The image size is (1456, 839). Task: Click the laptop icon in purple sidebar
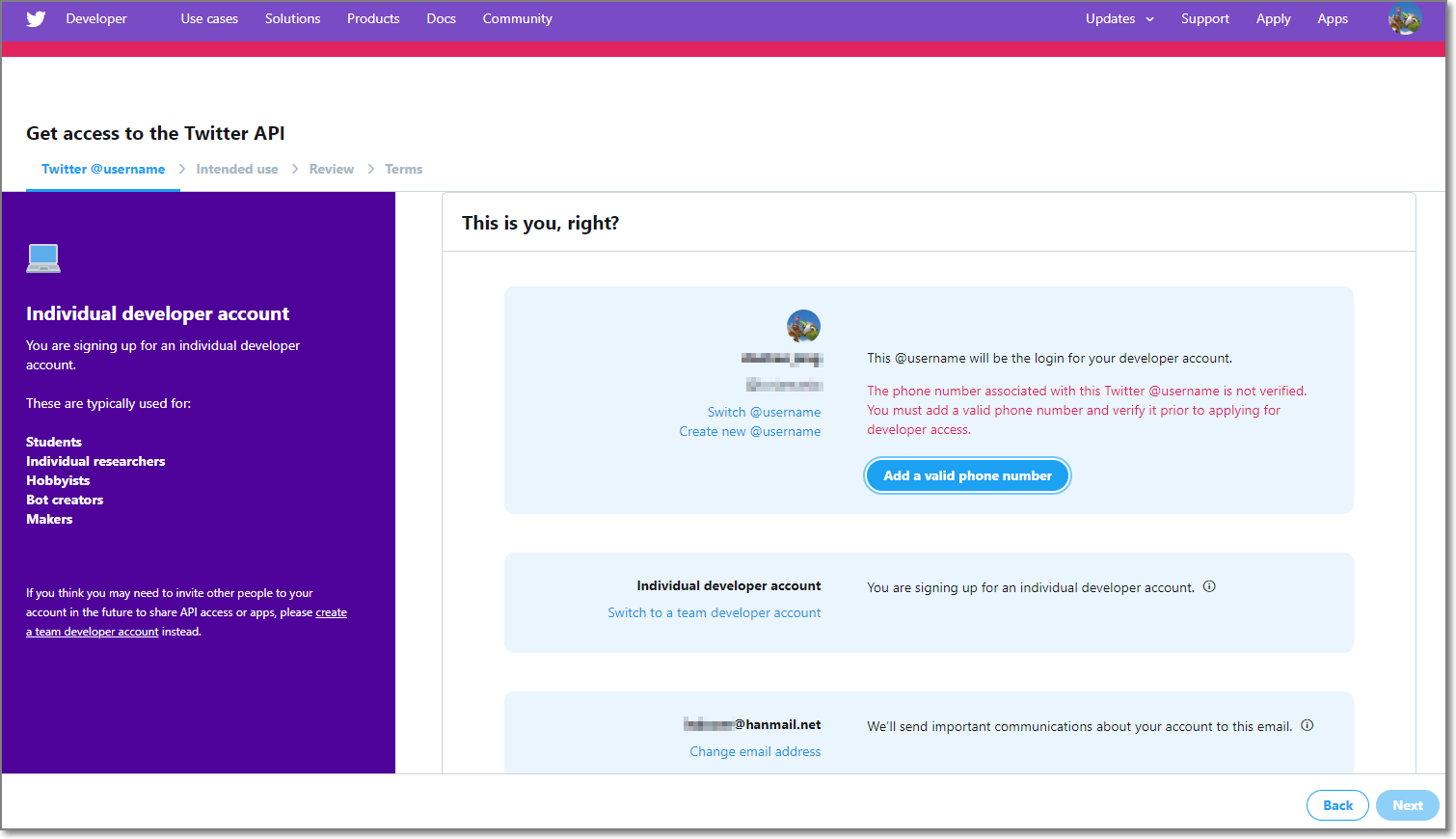[x=43, y=258]
